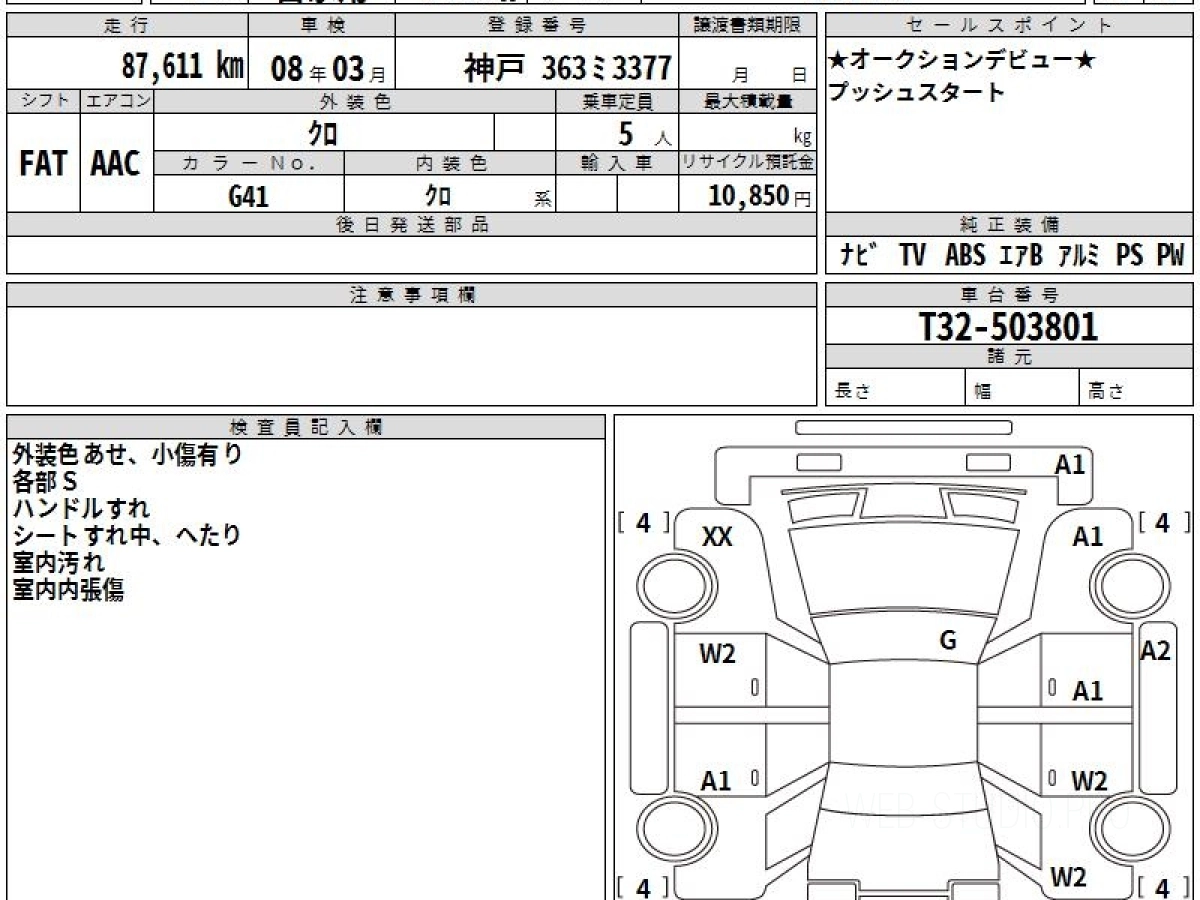Select the 登録番号 header
The height and width of the screenshot is (900, 1200).
point(538,26)
